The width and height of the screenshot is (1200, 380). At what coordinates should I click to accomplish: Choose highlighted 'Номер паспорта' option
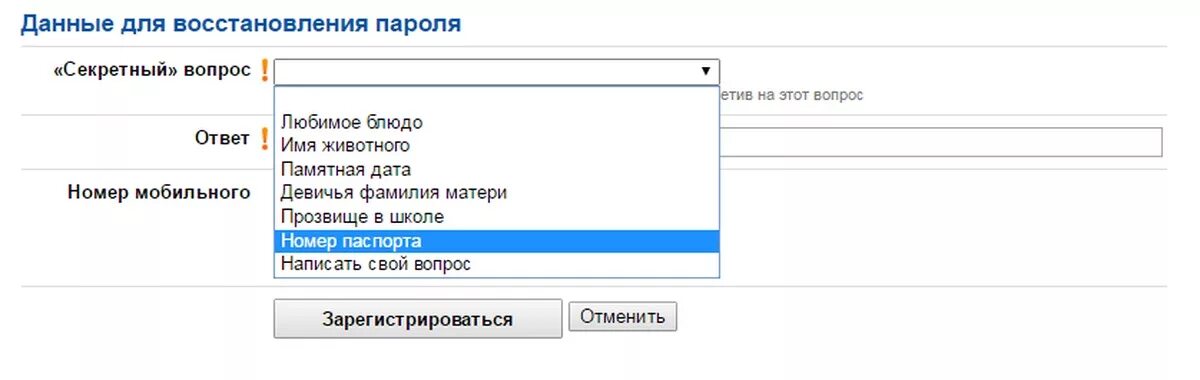tap(497, 241)
